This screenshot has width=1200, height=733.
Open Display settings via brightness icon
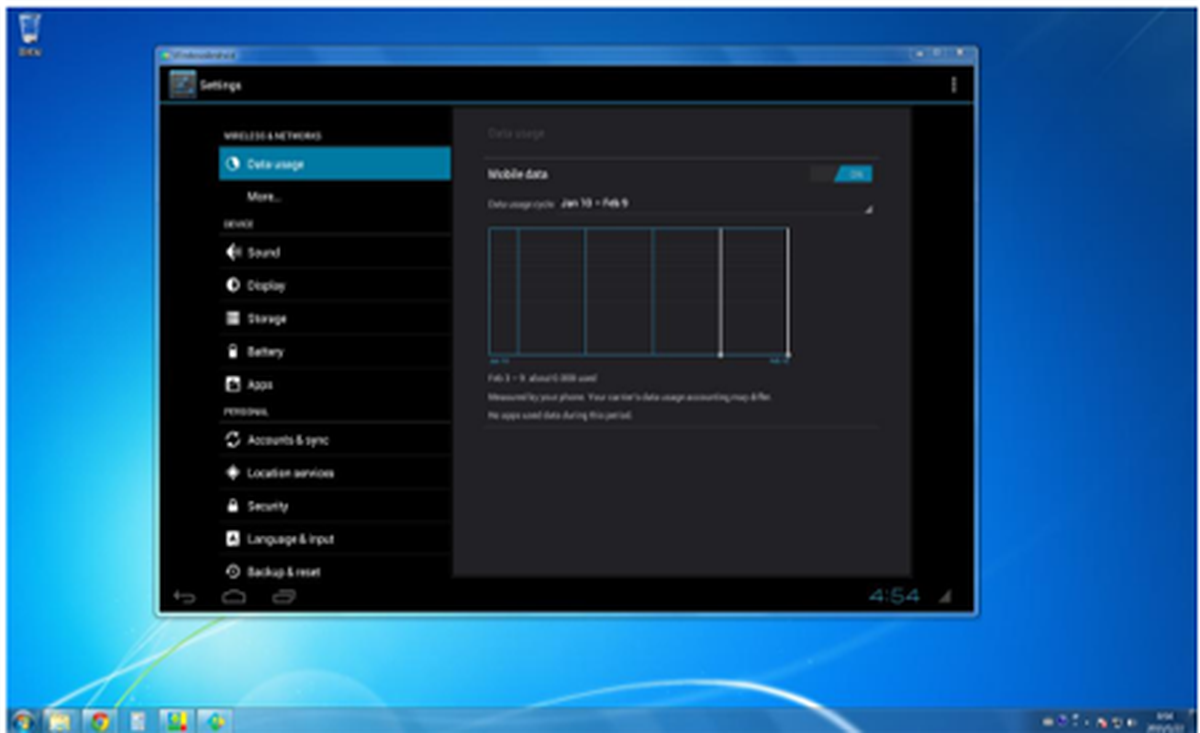(232, 286)
